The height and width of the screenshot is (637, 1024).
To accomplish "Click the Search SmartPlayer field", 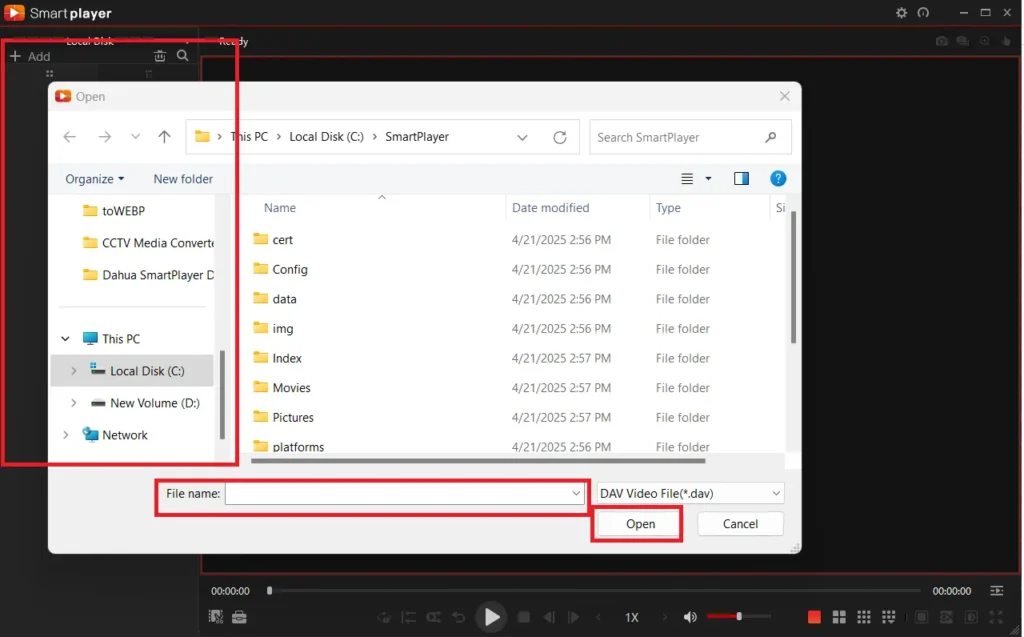I will 690,137.
